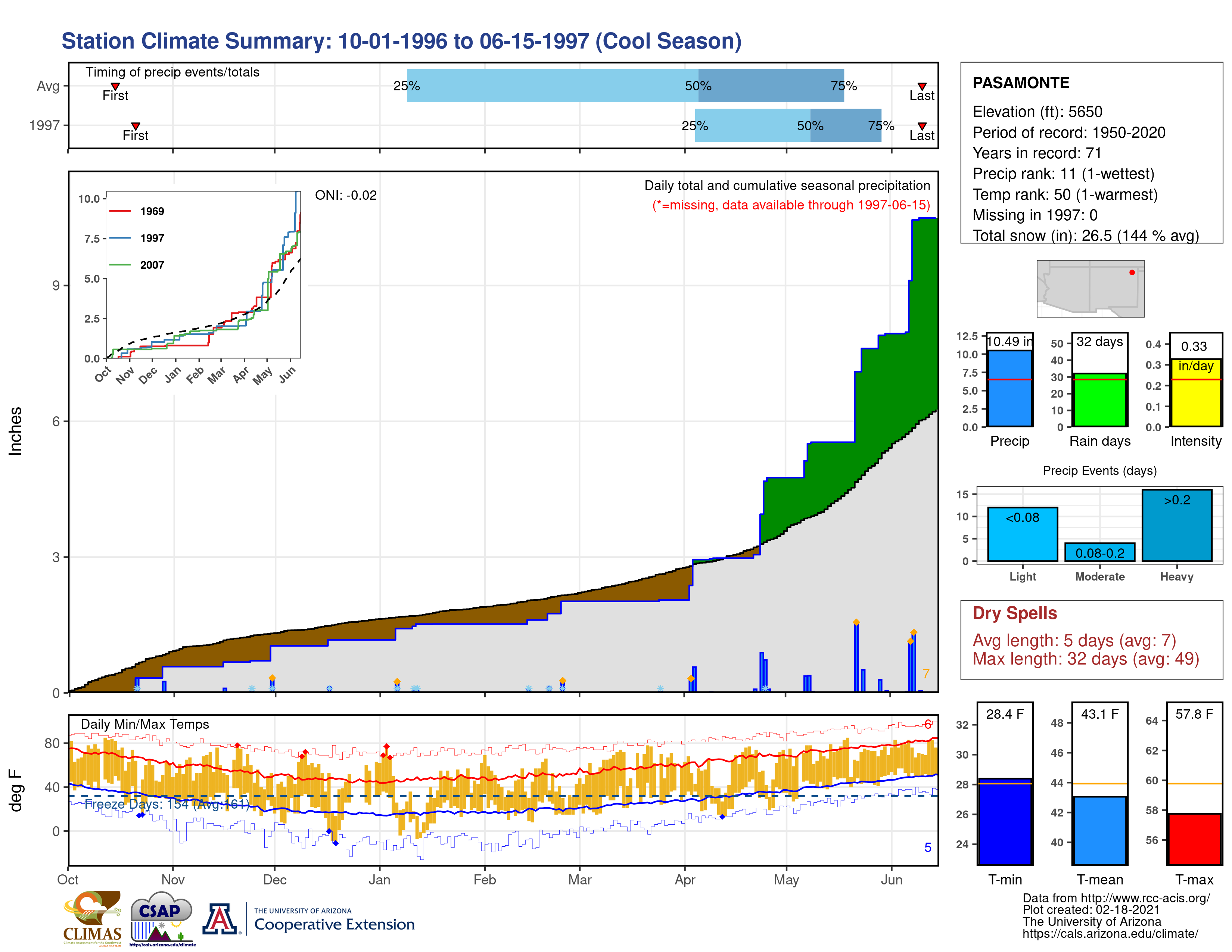Click the 1997 row First marker triangle
The width and height of the screenshot is (1232, 952).
[136, 126]
